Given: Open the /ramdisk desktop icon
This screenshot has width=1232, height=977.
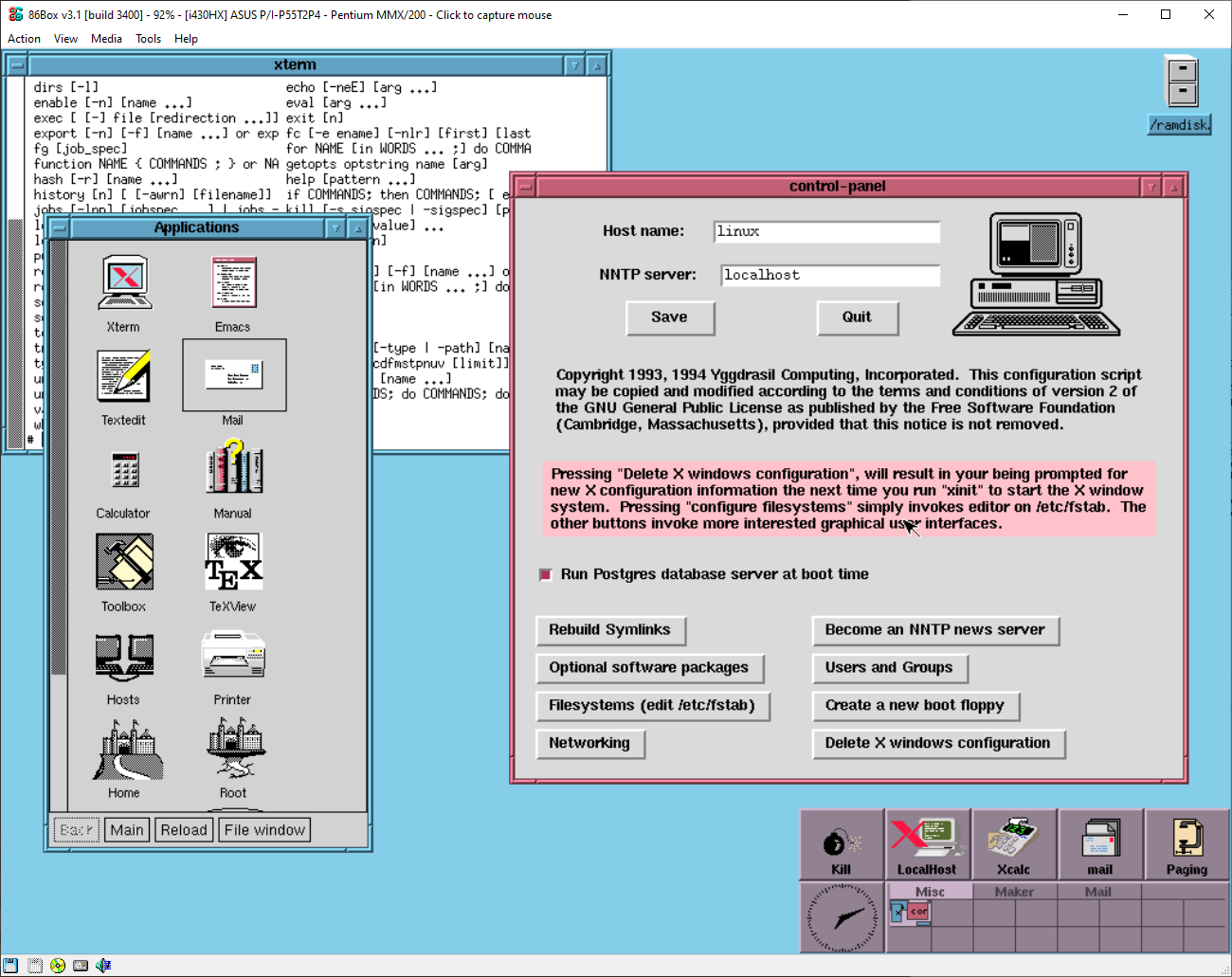Looking at the screenshot, I should (x=1181, y=82).
